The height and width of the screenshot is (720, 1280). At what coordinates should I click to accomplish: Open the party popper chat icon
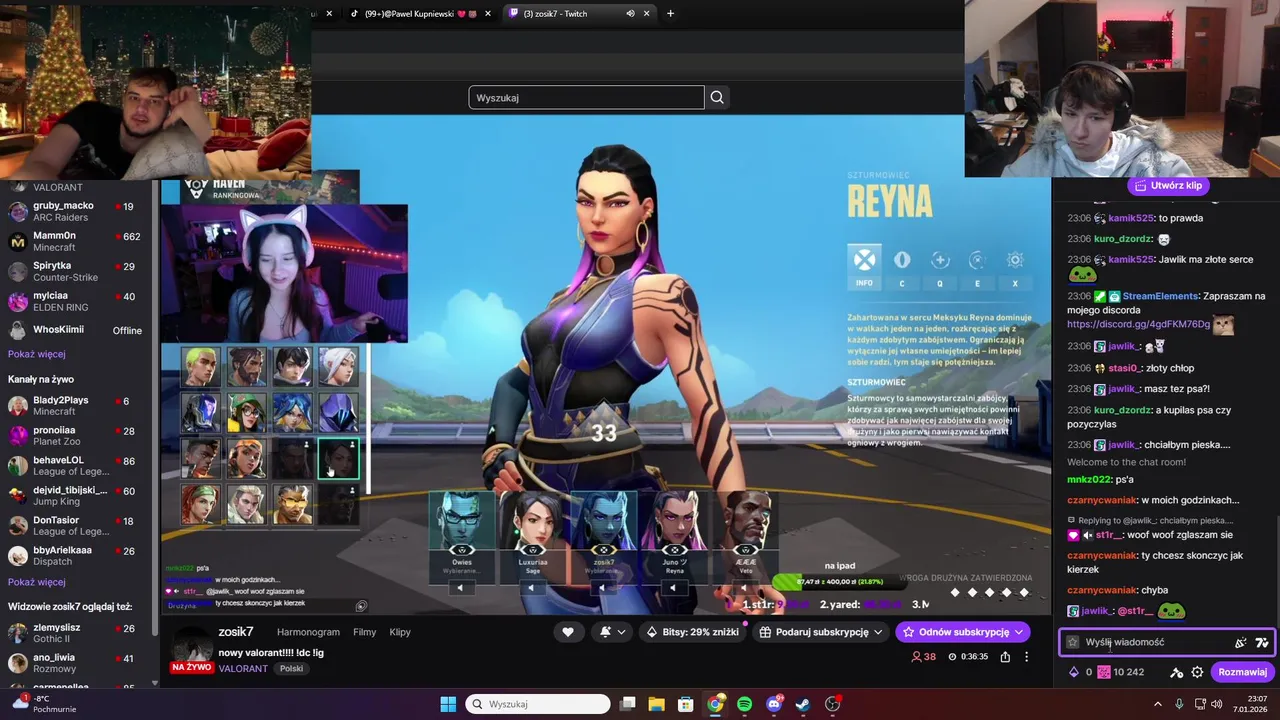point(1241,642)
